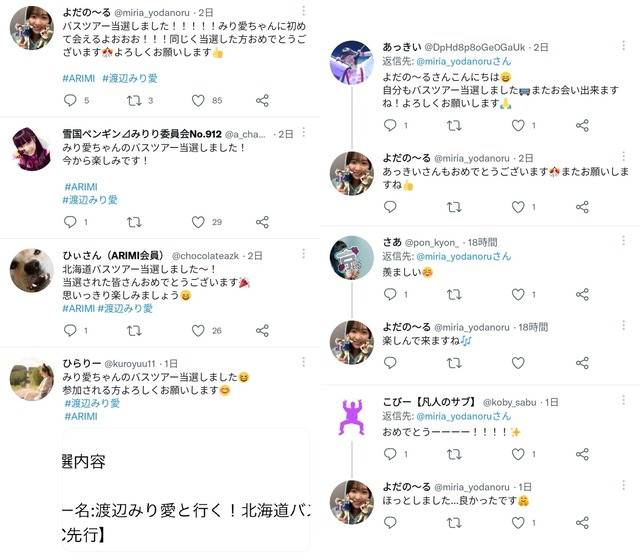Viewport: 640px width, 558px height.
Task: Retweet the よだの〜る bus tour tweet
Action: [134, 100]
